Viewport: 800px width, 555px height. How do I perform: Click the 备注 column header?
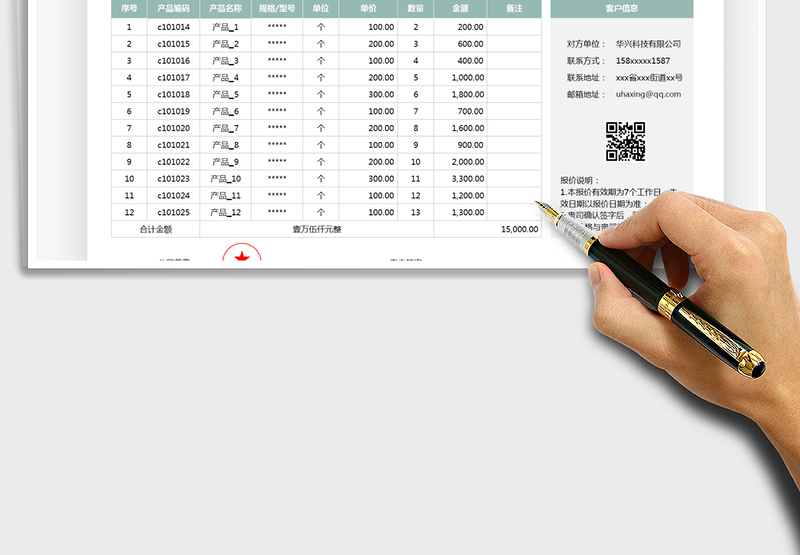514,8
